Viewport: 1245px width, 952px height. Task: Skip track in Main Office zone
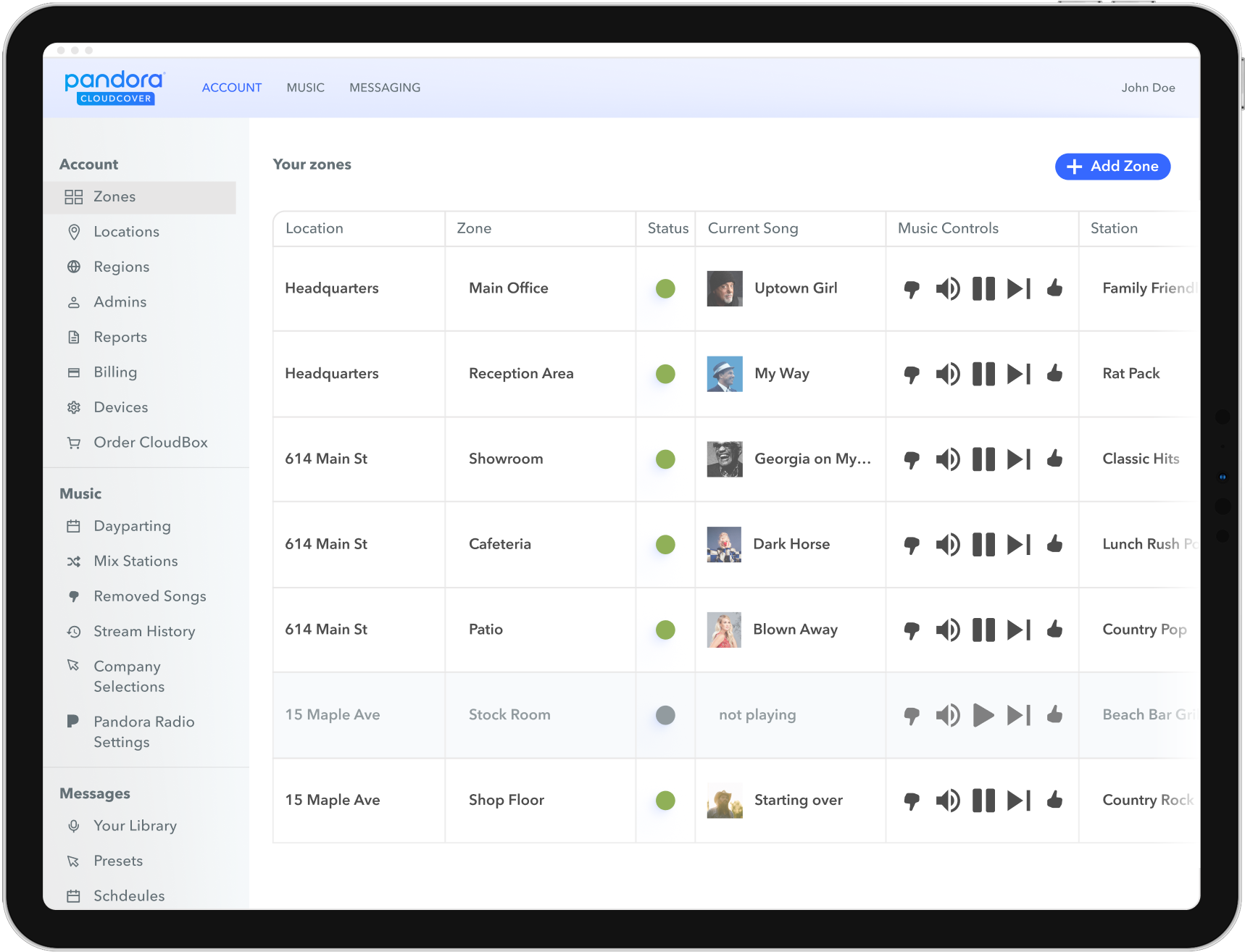click(x=1019, y=289)
